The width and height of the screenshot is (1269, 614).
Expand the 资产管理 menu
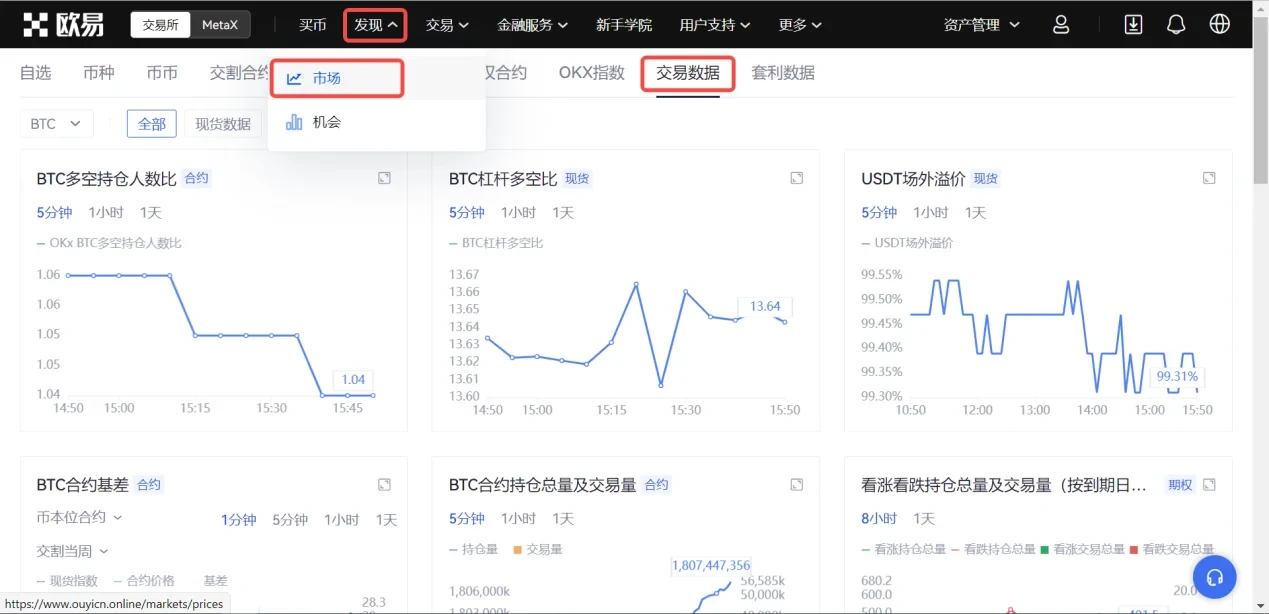[x=982, y=25]
